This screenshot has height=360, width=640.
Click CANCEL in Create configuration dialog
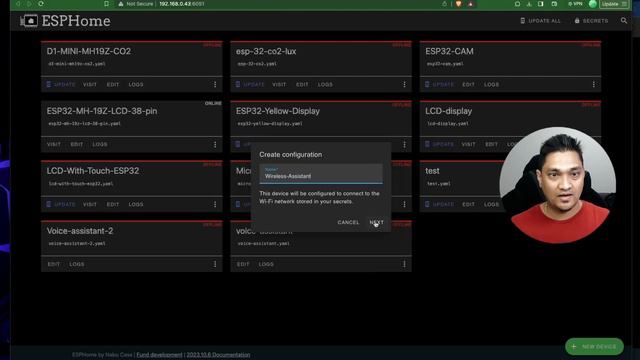click(348, 222)
